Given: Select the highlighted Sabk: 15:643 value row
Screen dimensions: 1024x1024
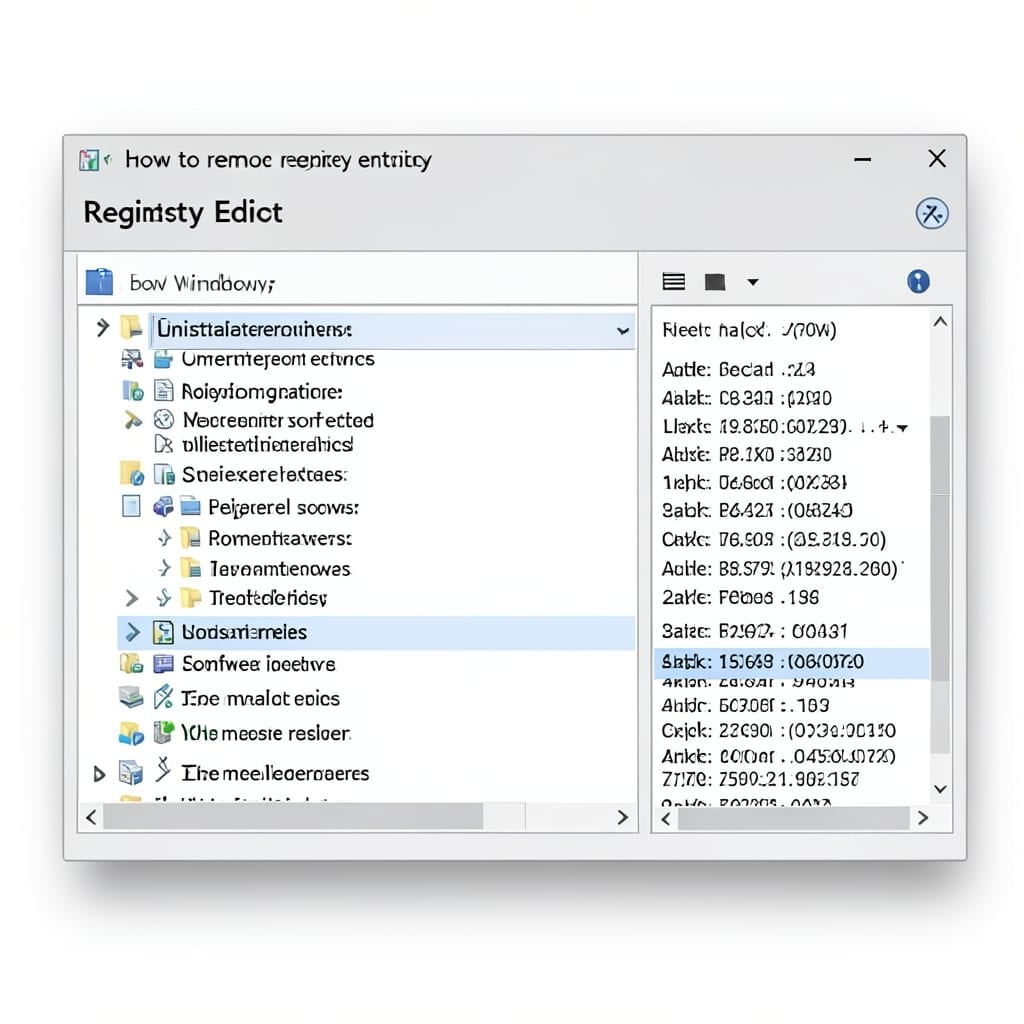Looking at the screenshot, I should (792, 662).
